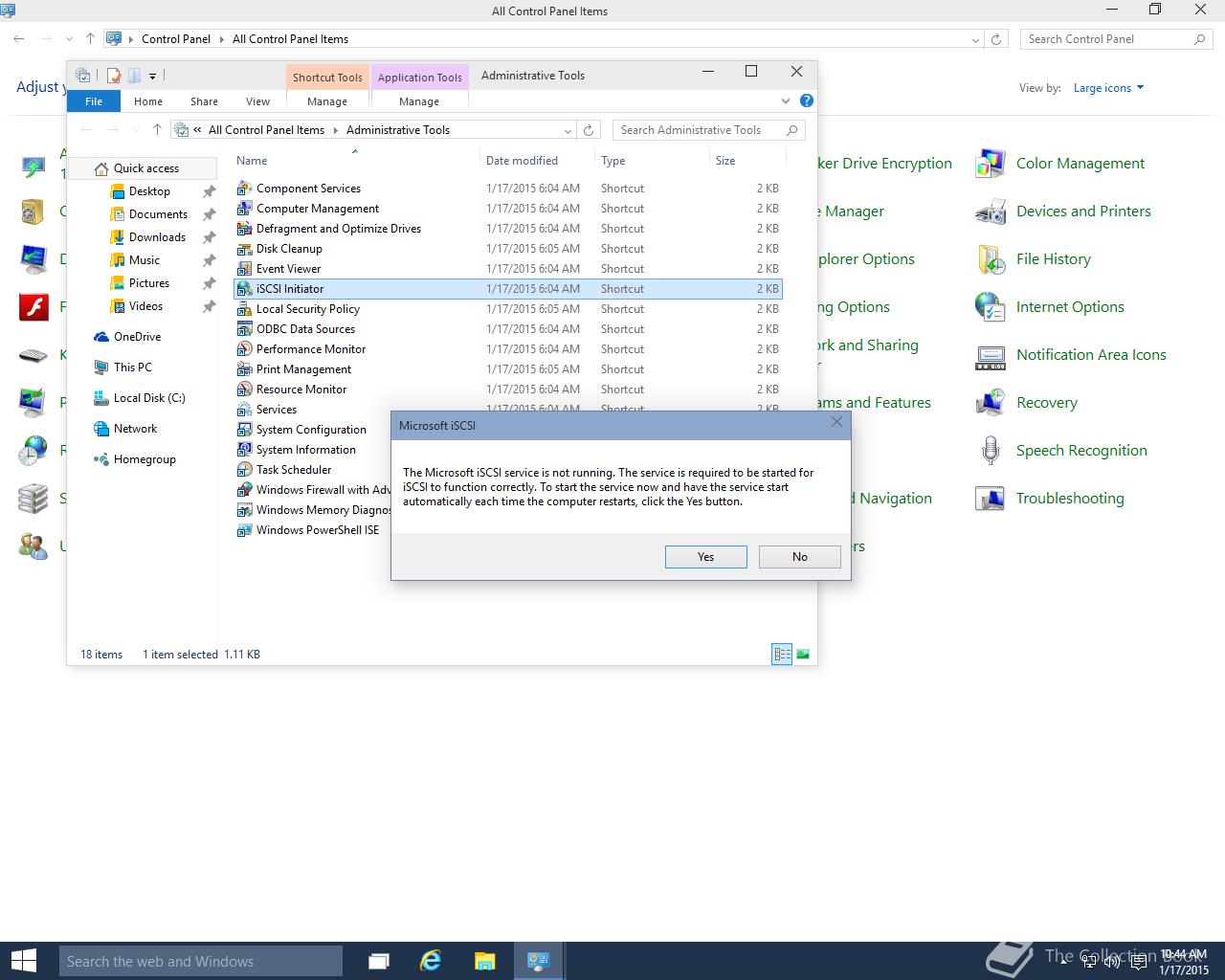This screenshot has width=1225, height=980.
Task: Click the Print Management icon
Action: pyautogui.click(x=244, y=369)
